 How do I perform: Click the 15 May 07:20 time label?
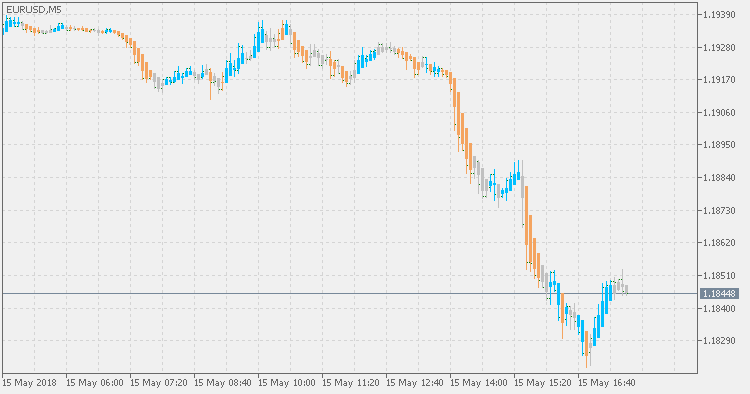(x=158, y=383)
